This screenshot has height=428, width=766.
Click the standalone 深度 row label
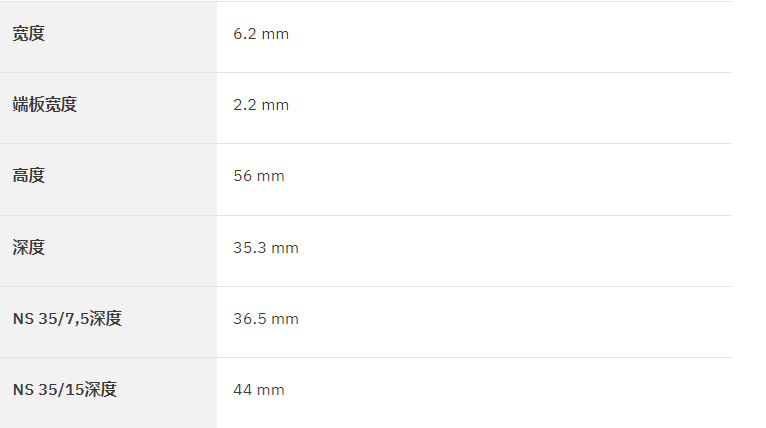pos(29,247)
